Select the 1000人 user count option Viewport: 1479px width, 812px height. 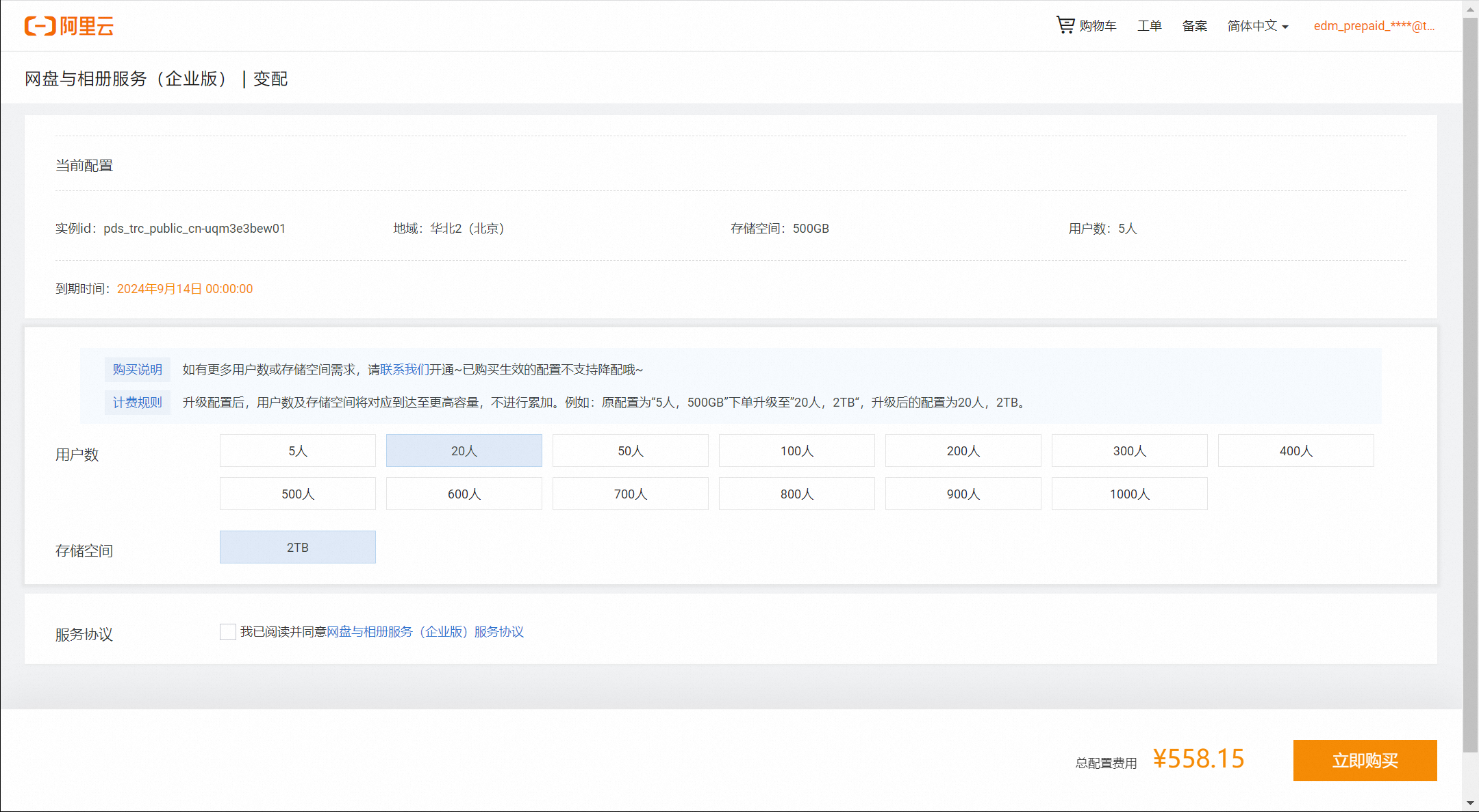(x=1129, y=494)
